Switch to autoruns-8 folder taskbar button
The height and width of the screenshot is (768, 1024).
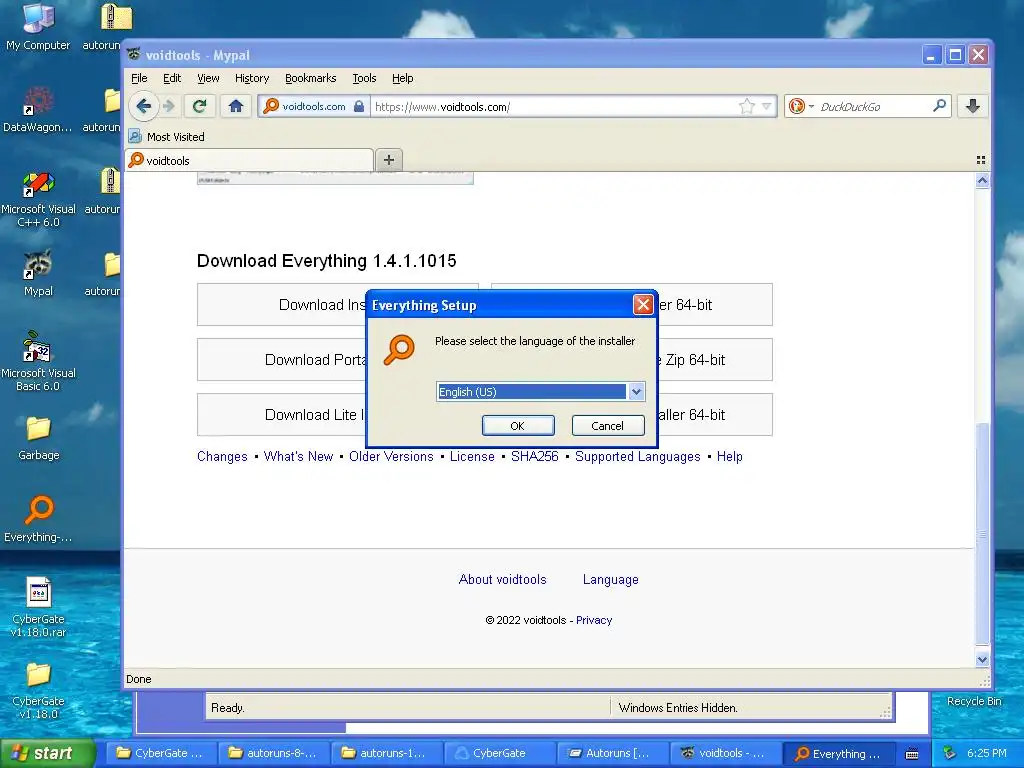[x=274, y=753]
